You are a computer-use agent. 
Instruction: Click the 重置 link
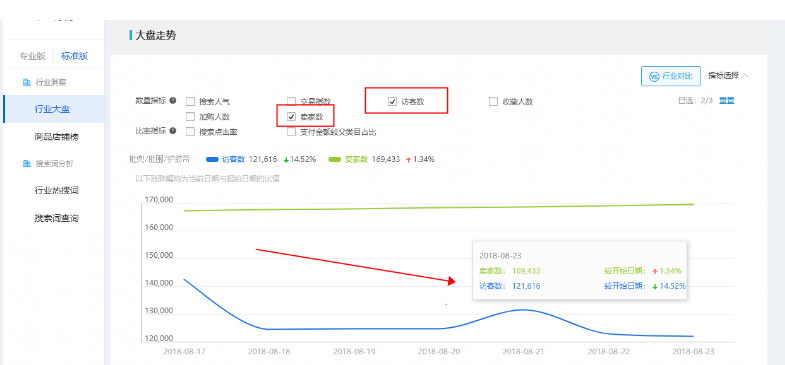[x=727, y=100]
